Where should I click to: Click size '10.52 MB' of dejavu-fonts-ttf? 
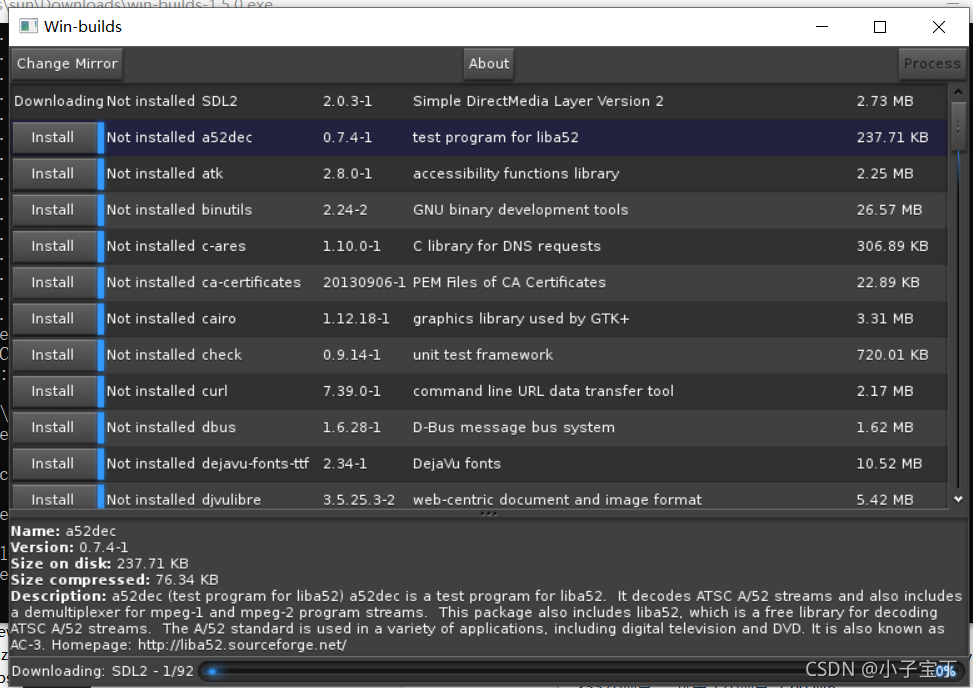(889, 464)
